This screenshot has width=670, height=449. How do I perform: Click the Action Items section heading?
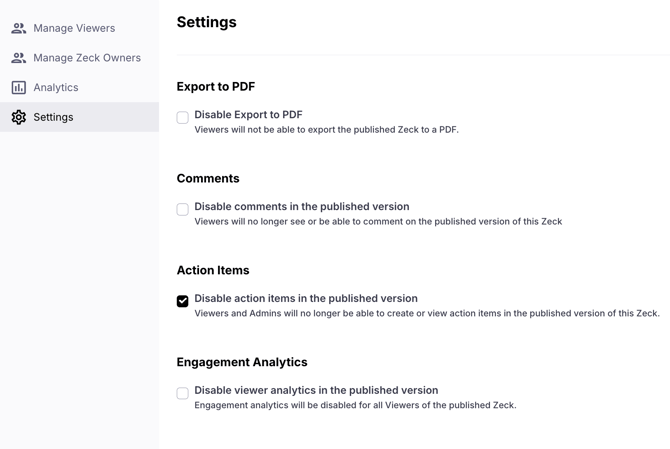pos(213,270)
